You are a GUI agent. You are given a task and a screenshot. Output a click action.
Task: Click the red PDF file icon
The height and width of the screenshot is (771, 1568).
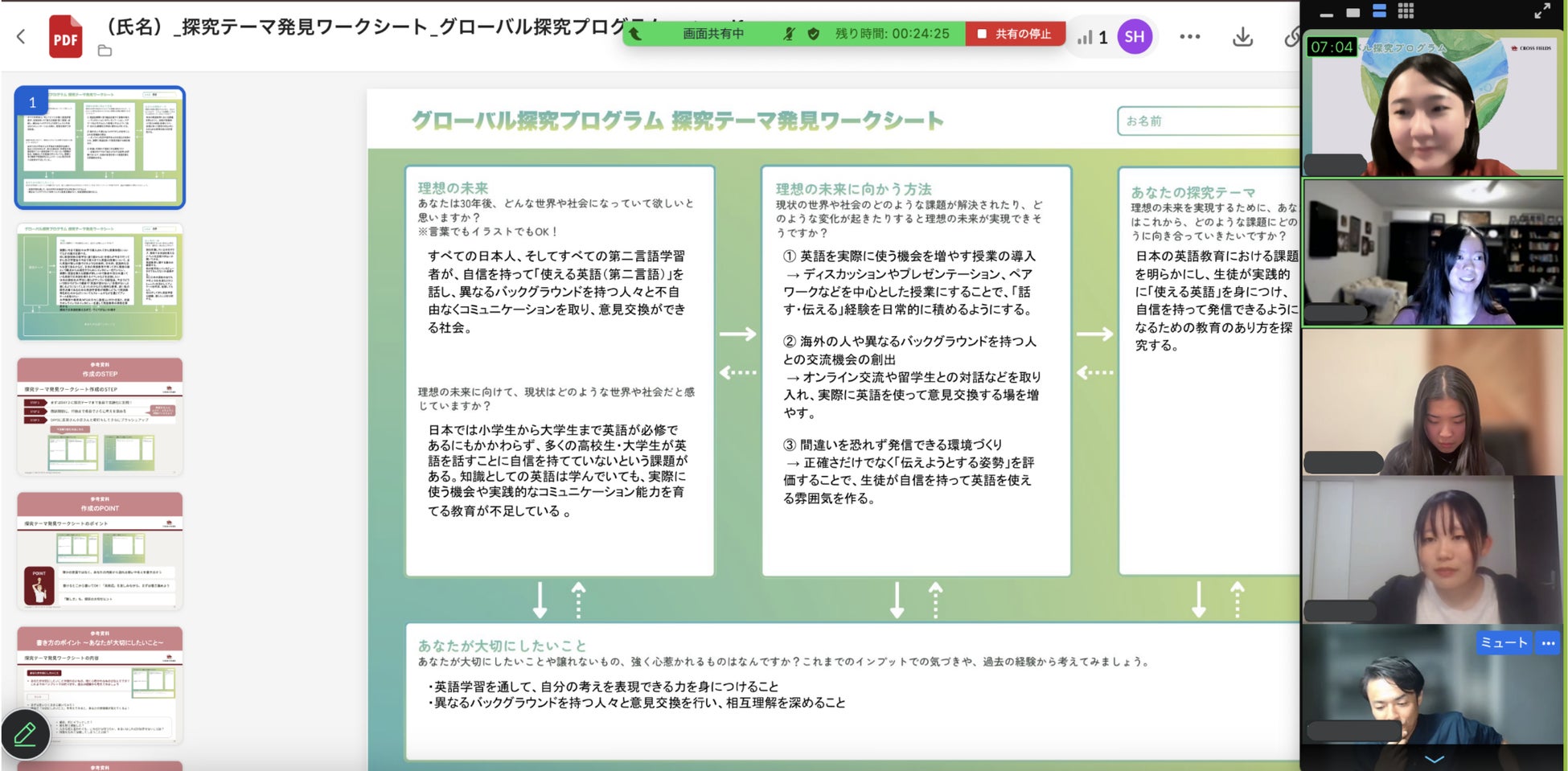tap(66, 37)
